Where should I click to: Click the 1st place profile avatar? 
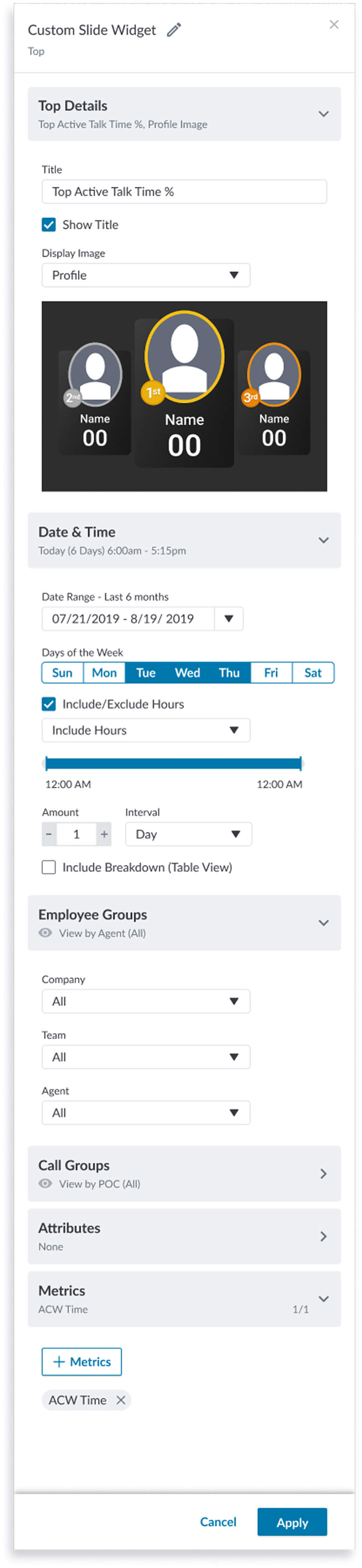(x=184, y=356)
